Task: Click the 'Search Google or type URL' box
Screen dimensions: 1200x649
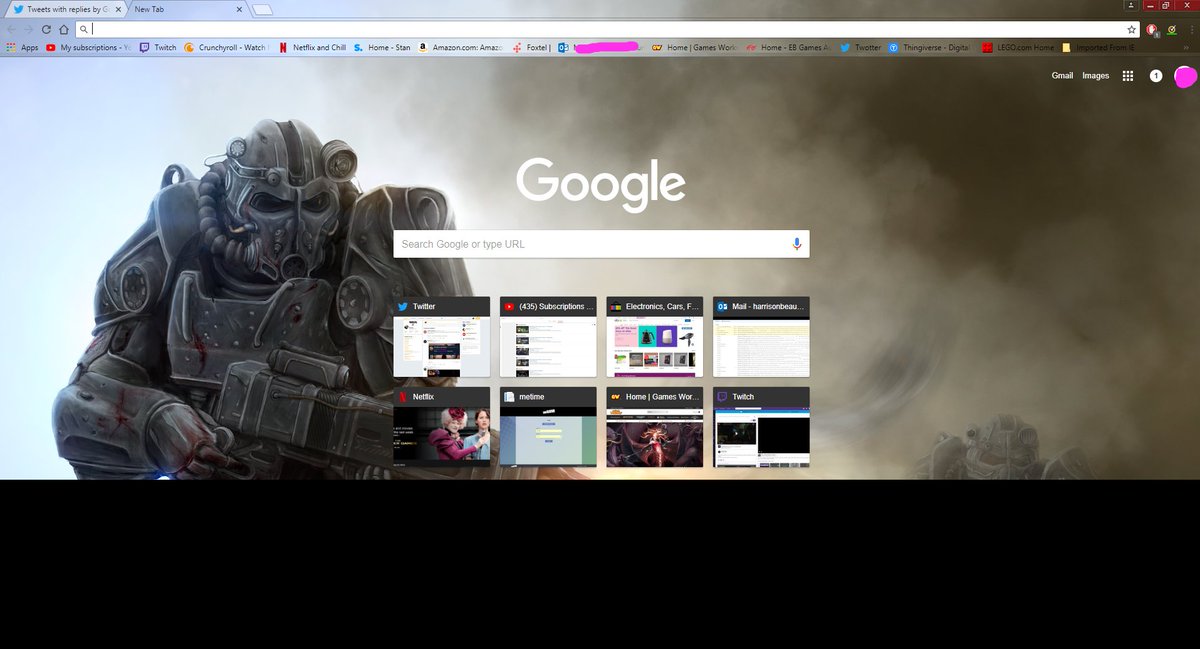Action: (x=601, y=244)
